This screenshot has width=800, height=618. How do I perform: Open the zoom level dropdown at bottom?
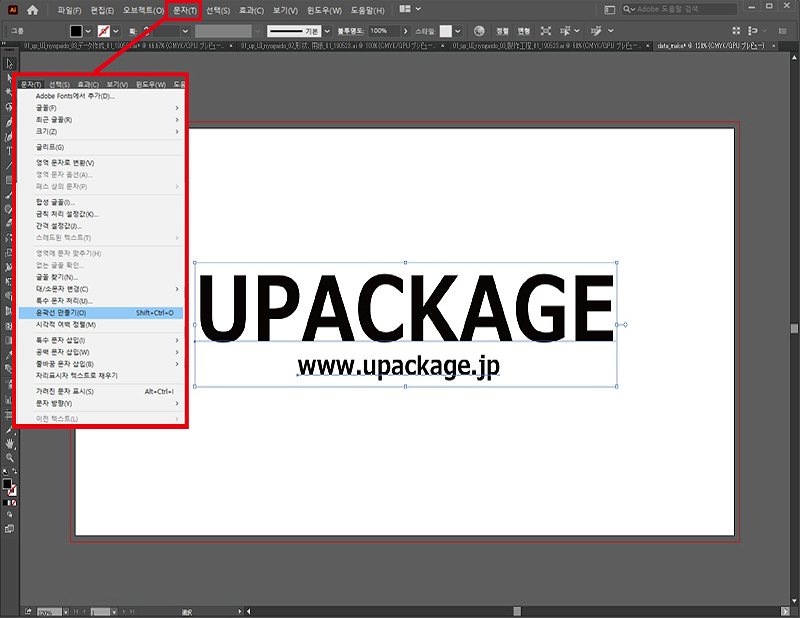pyautogui.click(x=66, y=611)
